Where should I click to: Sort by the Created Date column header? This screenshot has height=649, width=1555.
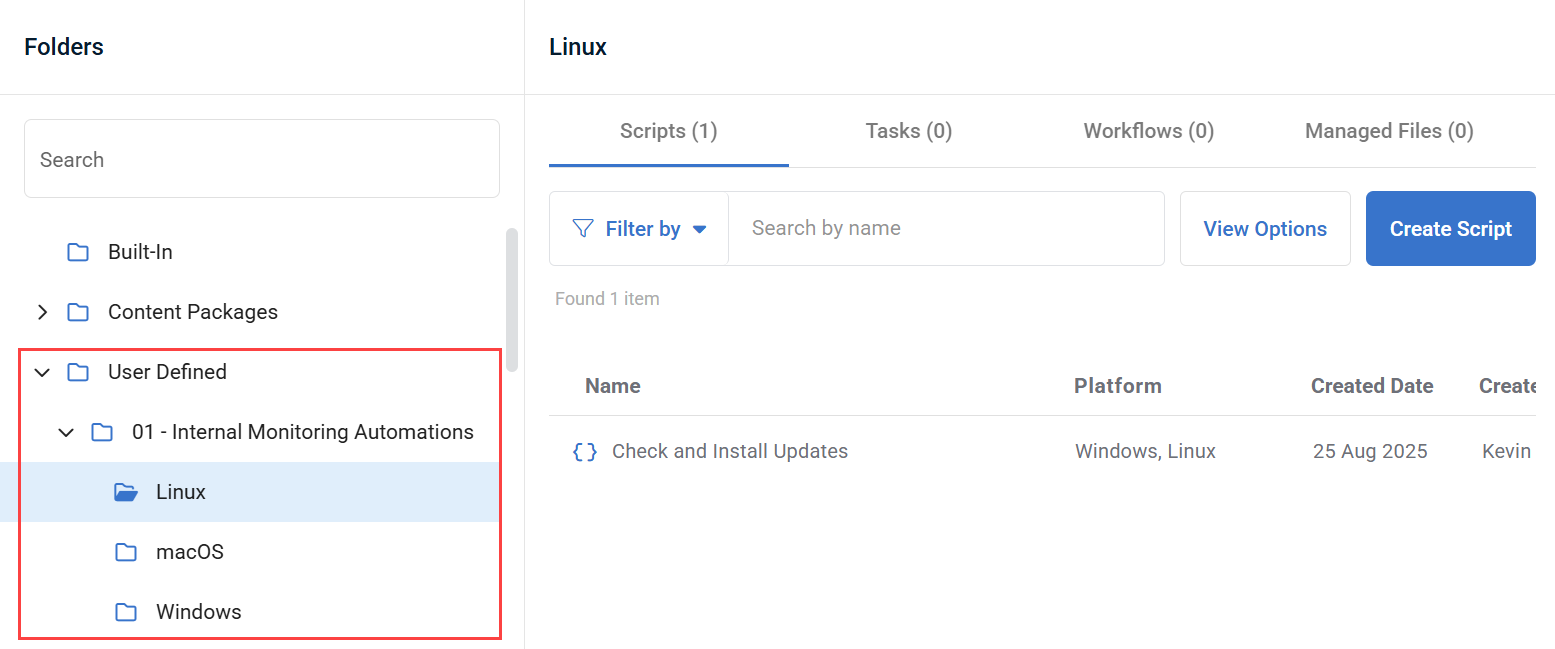click(x=1372, y=386)
